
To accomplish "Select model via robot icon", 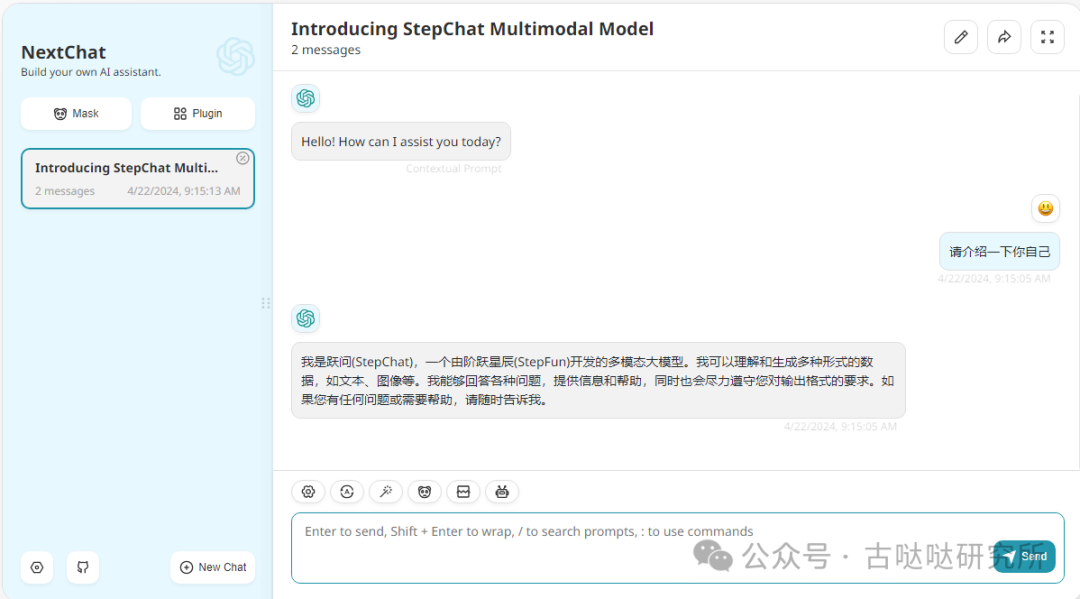I will pos(502,492).
